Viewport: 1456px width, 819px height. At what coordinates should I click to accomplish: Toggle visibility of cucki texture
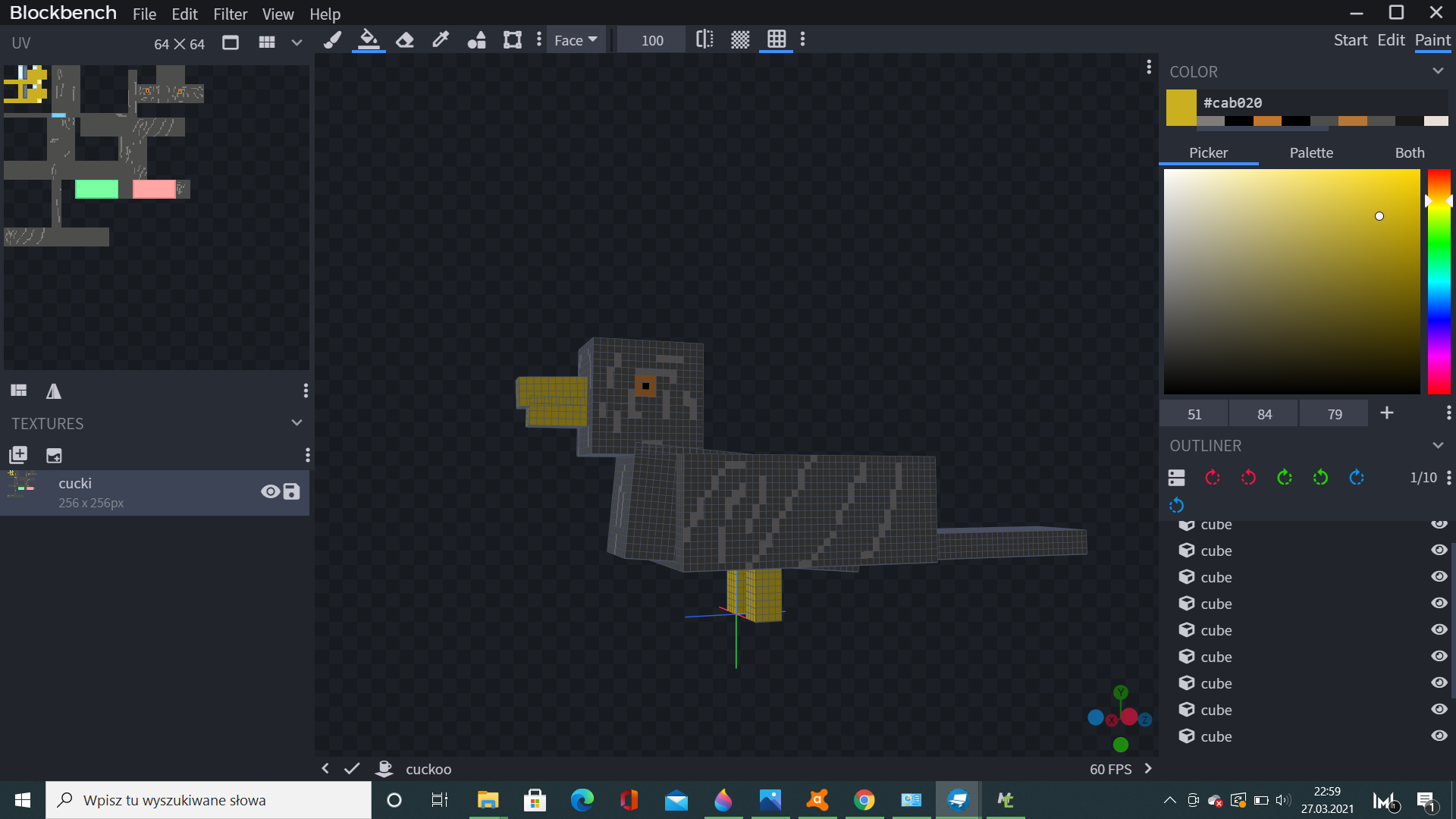pyautogui.click(x=270, y=491)
